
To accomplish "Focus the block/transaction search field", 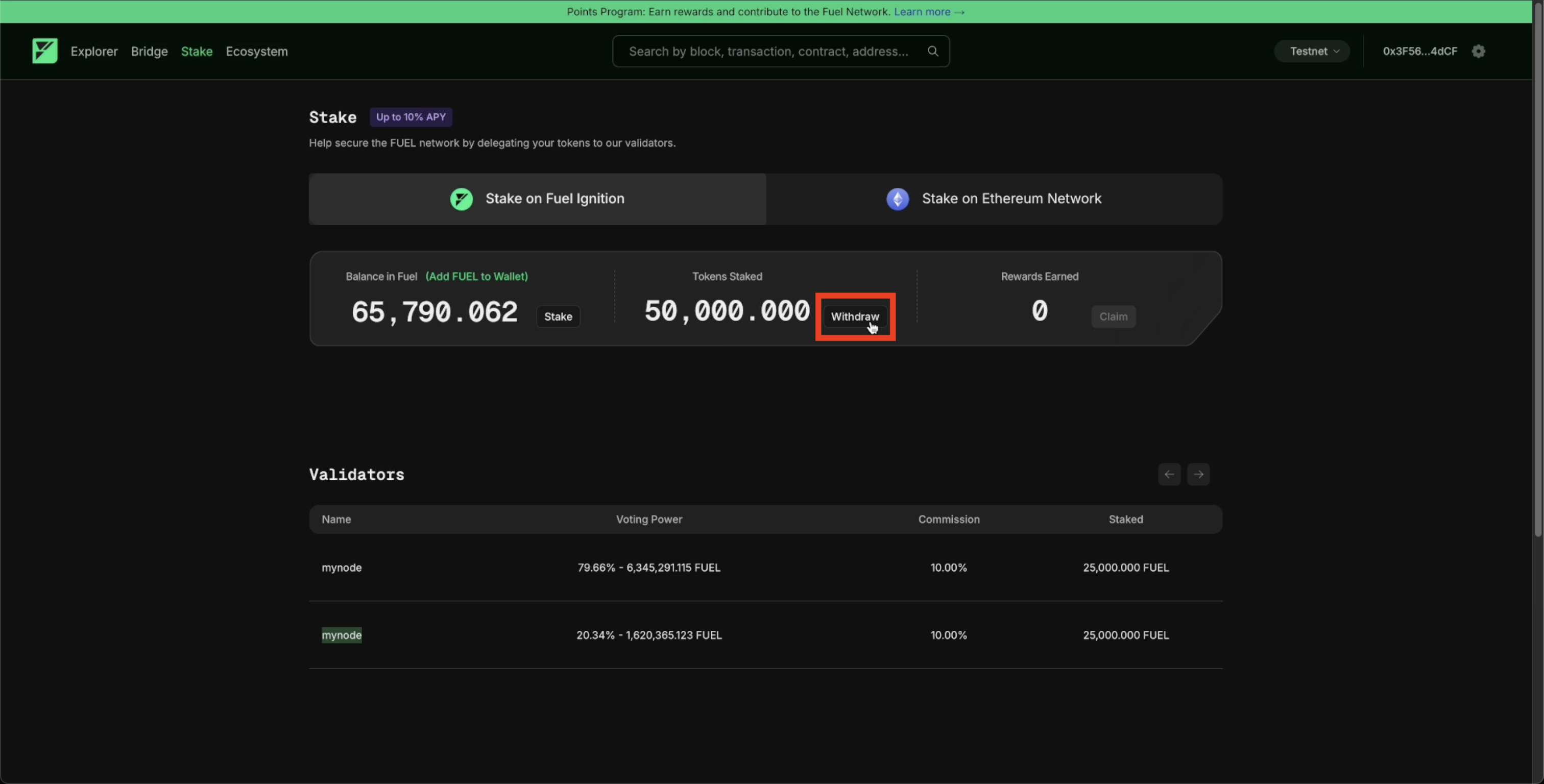I will click(780, 51).
